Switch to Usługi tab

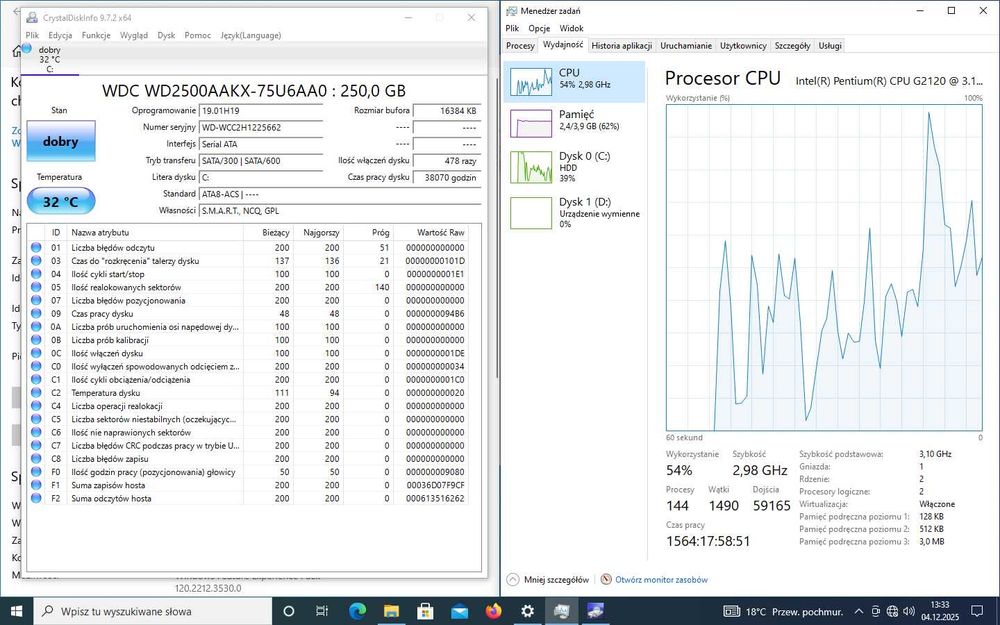click(830, 46)
